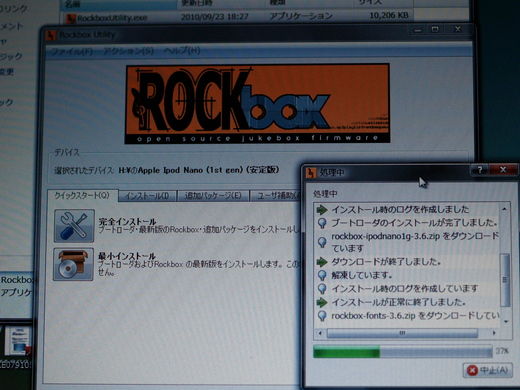Screen dimensions: 520x390
Task: Click the 10,206 KB size cell
Action: 389,15
